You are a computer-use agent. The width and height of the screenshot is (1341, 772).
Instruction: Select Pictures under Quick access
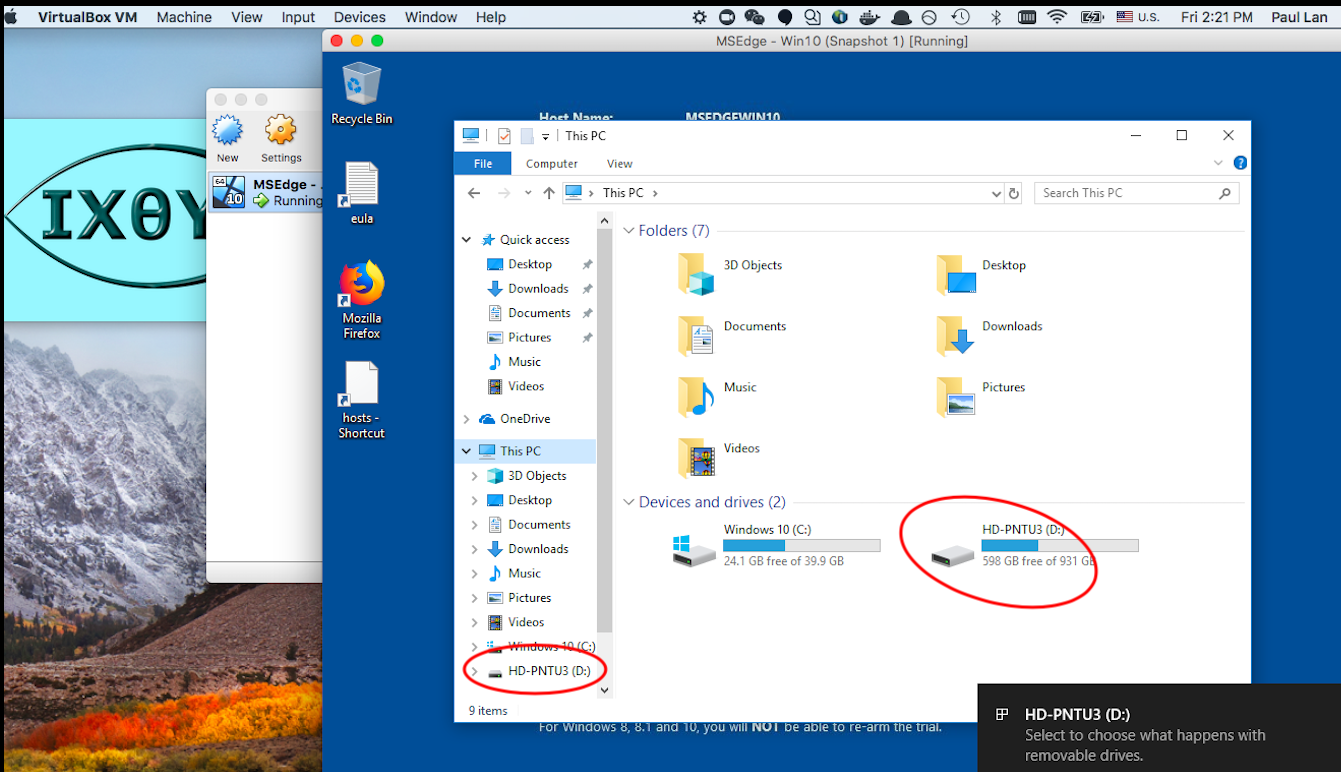click(x=530, y=337)
